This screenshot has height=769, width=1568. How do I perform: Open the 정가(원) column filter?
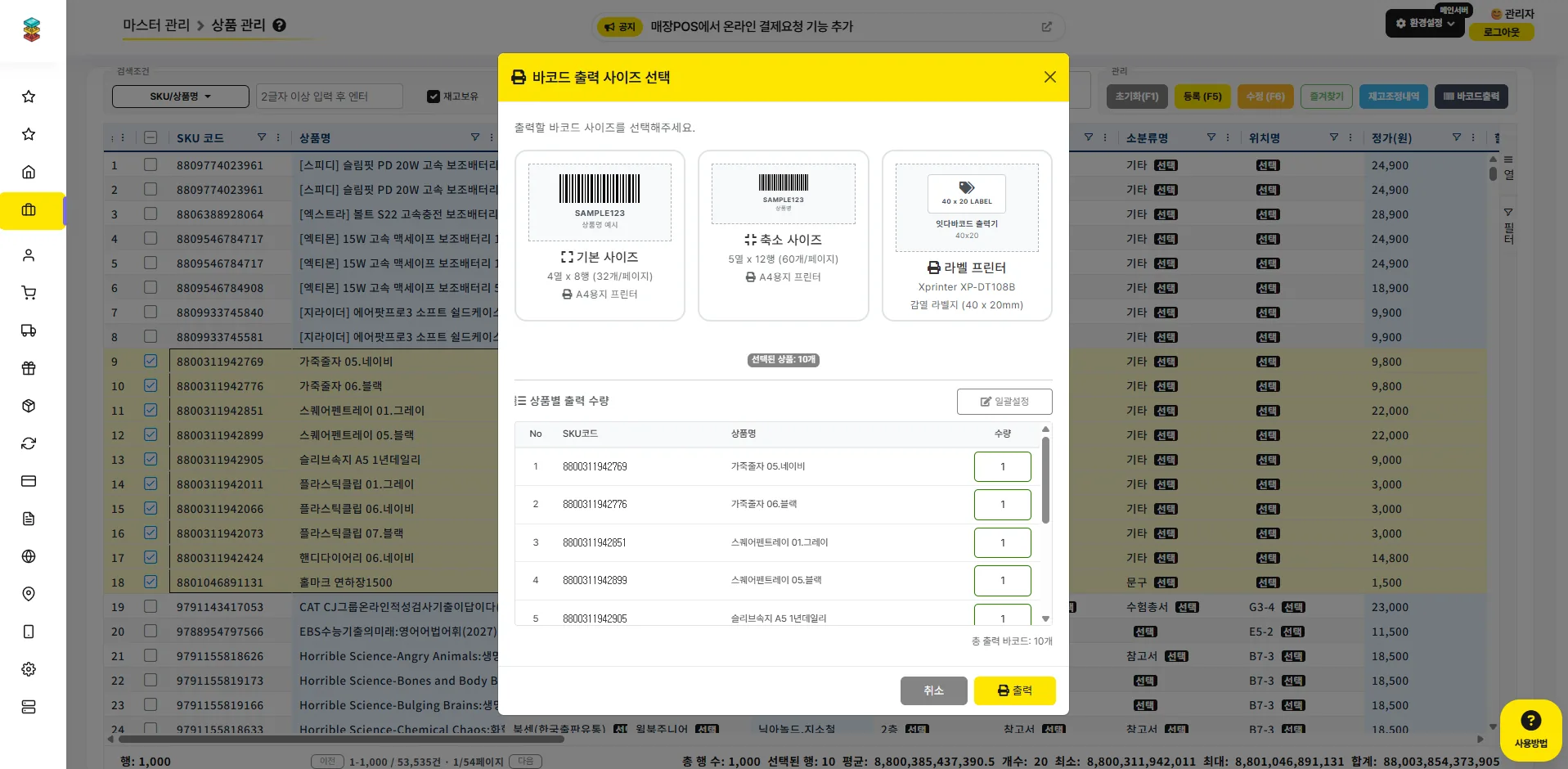pyautogui.click(x=1457, y=137)
